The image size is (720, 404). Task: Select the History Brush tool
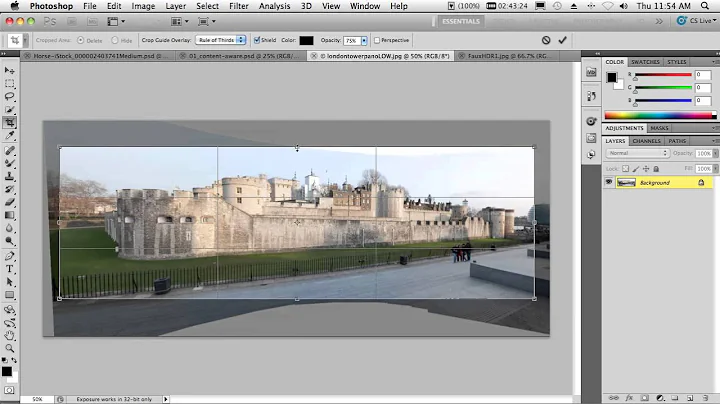[9, 189]
